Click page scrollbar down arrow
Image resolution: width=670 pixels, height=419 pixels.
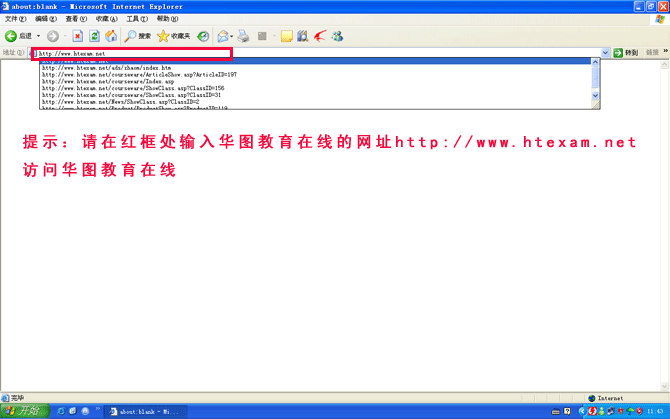click(x=664, y=387)
